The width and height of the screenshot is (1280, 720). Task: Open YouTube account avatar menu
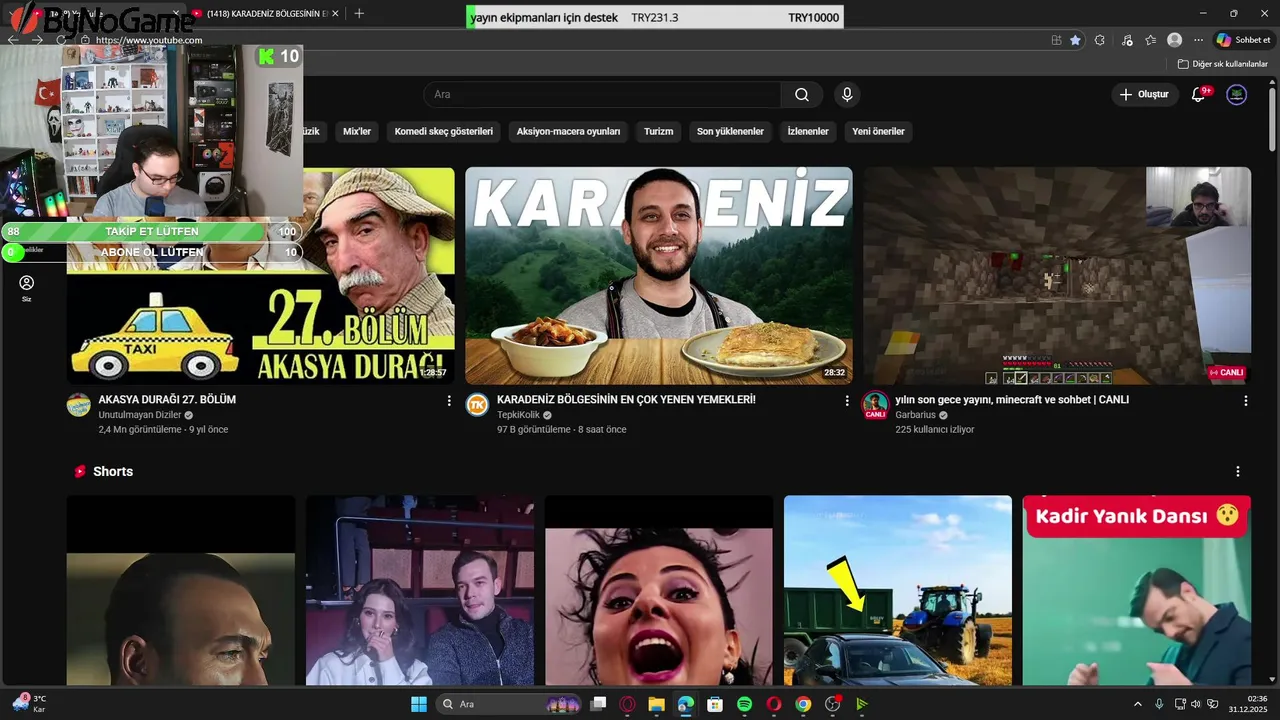point(1237,94)
